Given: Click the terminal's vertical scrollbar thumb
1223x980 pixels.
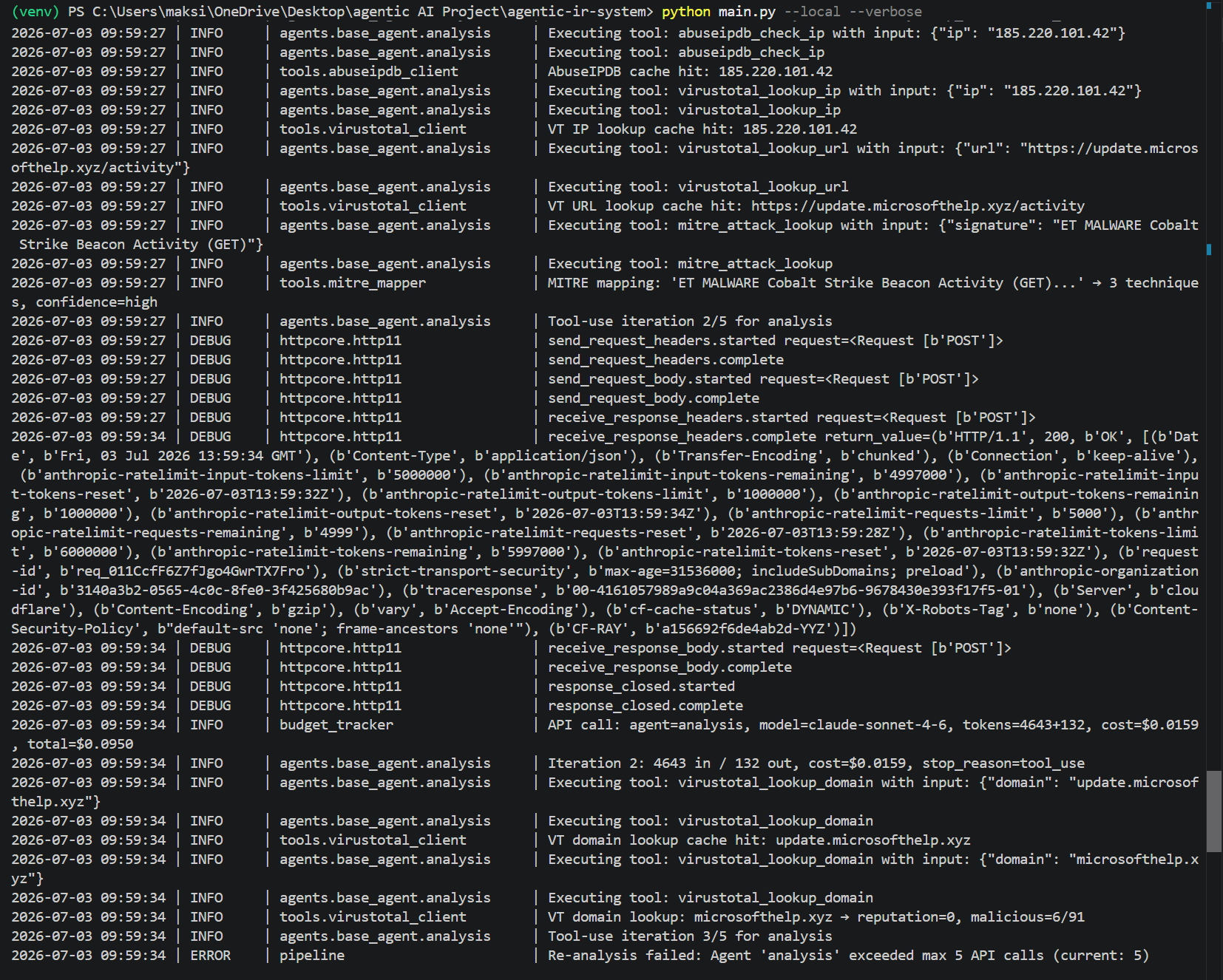Looking at the screenshot, I should (1213, 811).
